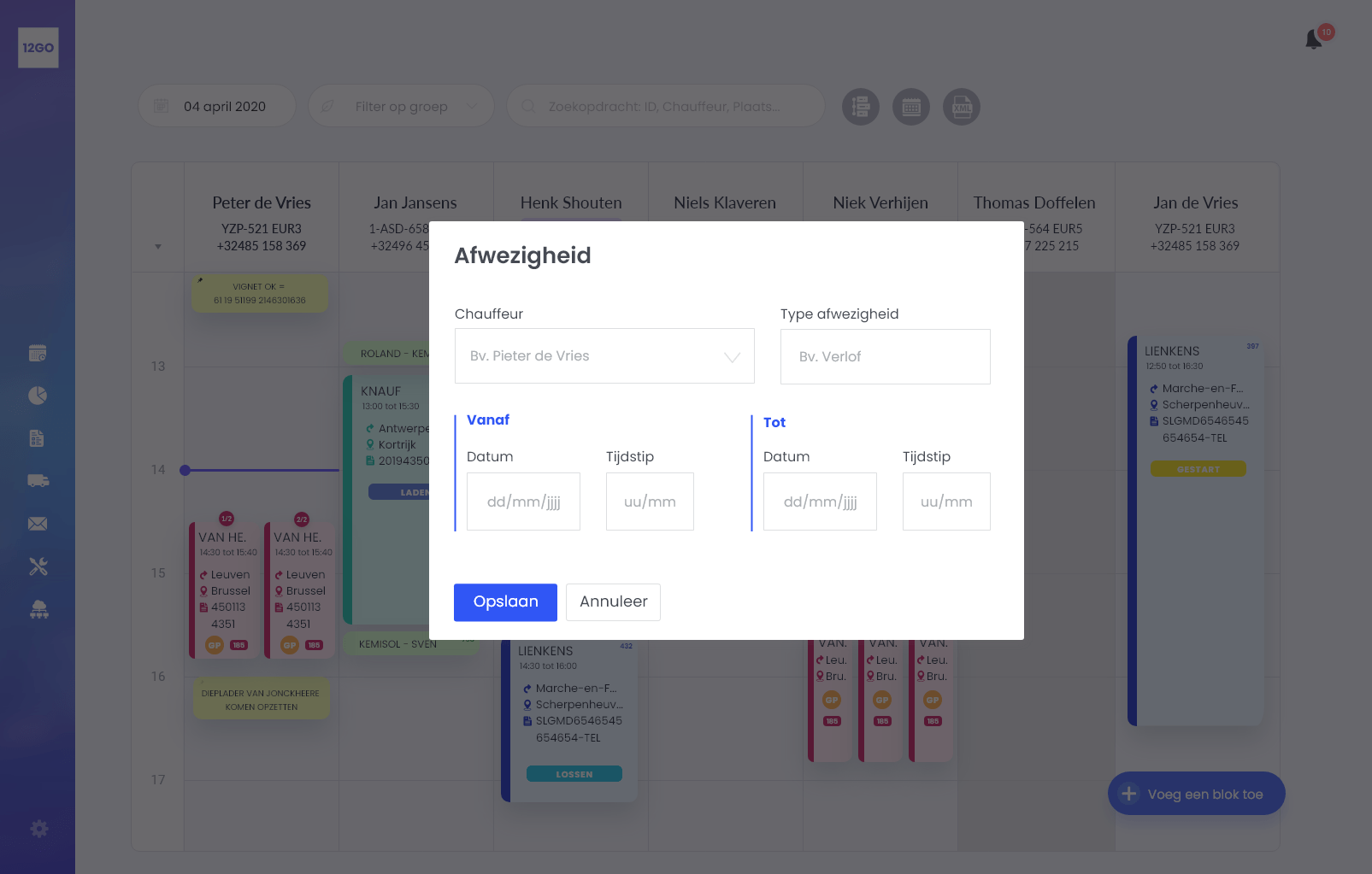
Task: Select the maintenance tools icon in the sidebar
Action: tap(37, 566)
